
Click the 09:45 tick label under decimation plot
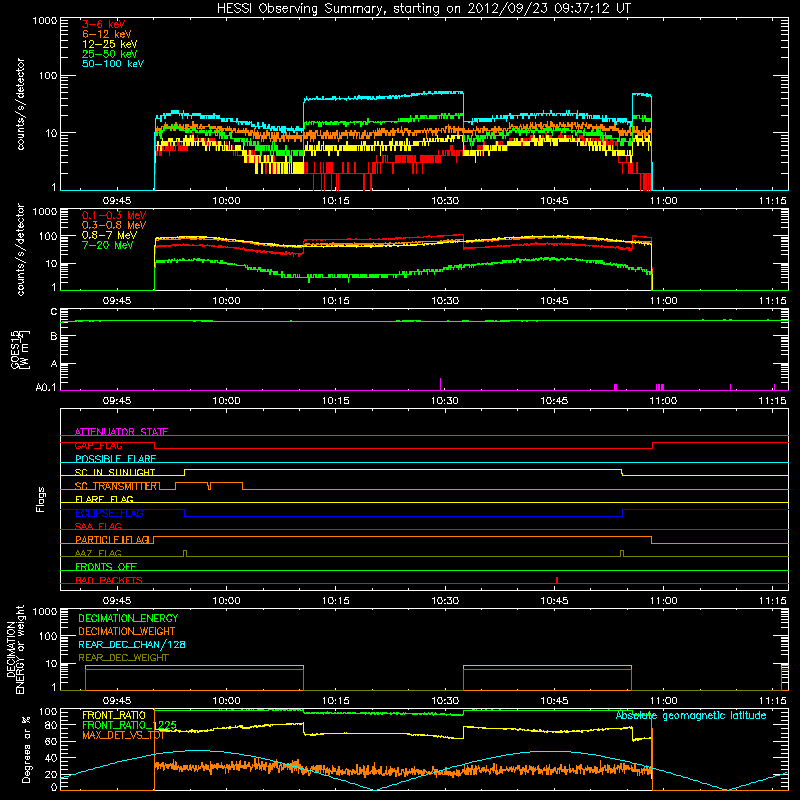[117, 701]
